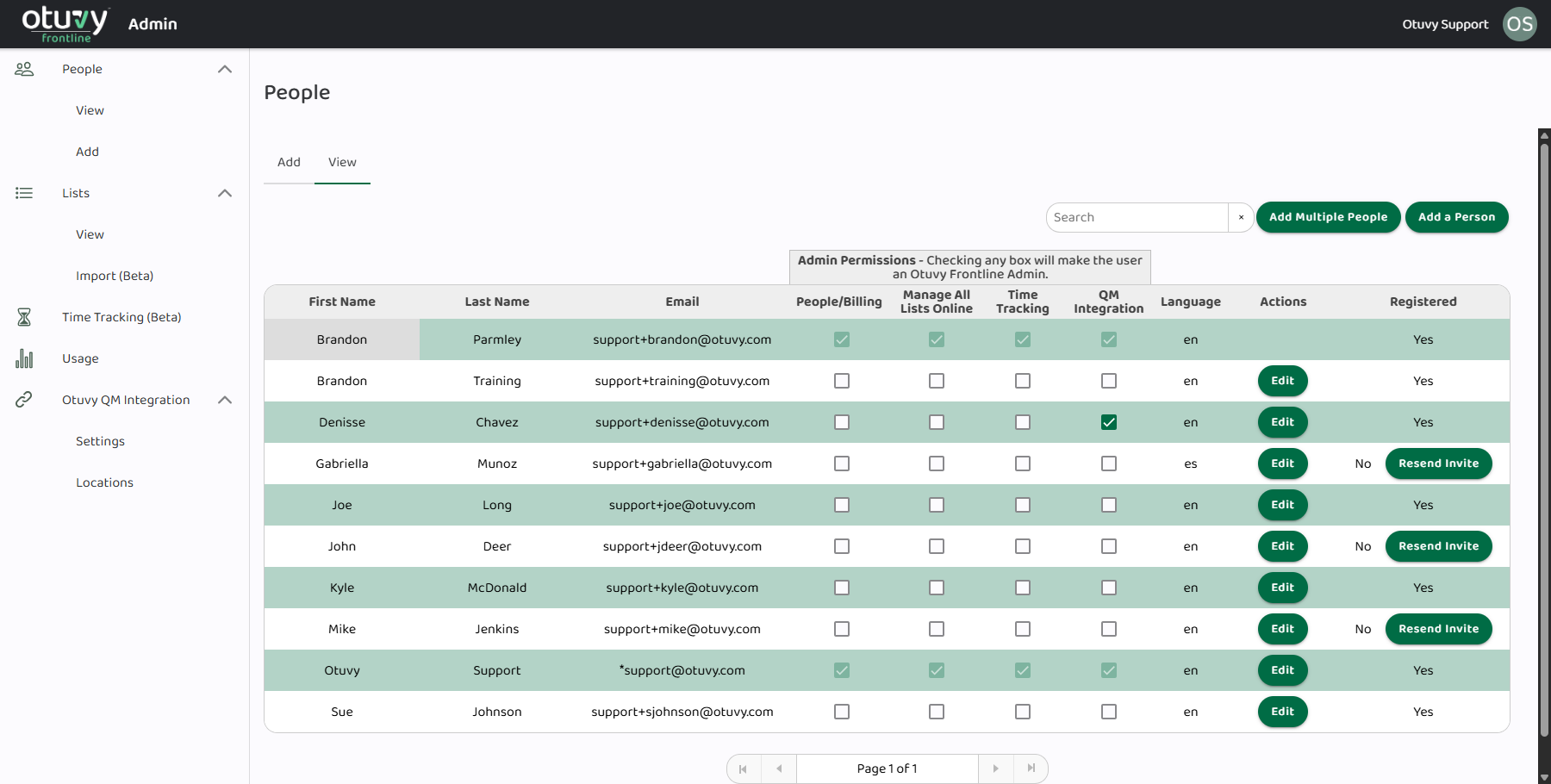
Task: Collapse the Lists sidebar section chevron
Action: point(225,193)
